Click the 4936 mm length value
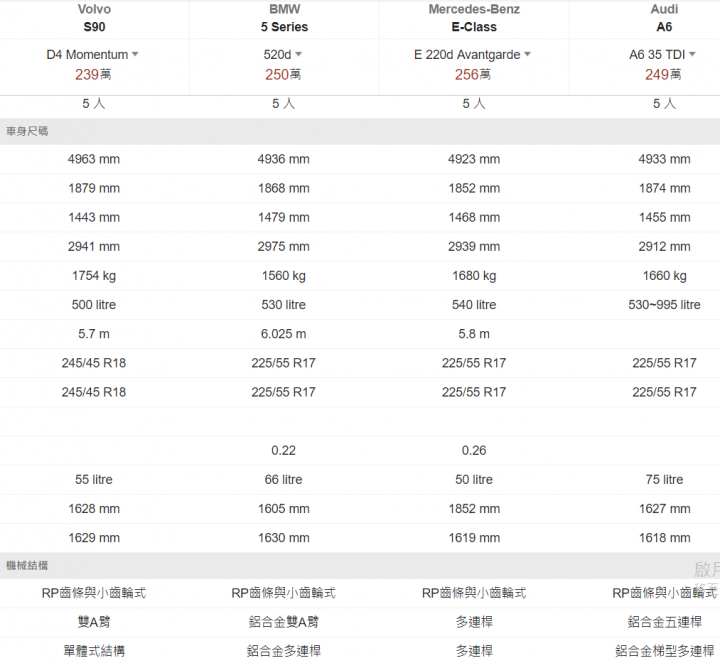The image size is (720, 663). click(283, 159)
